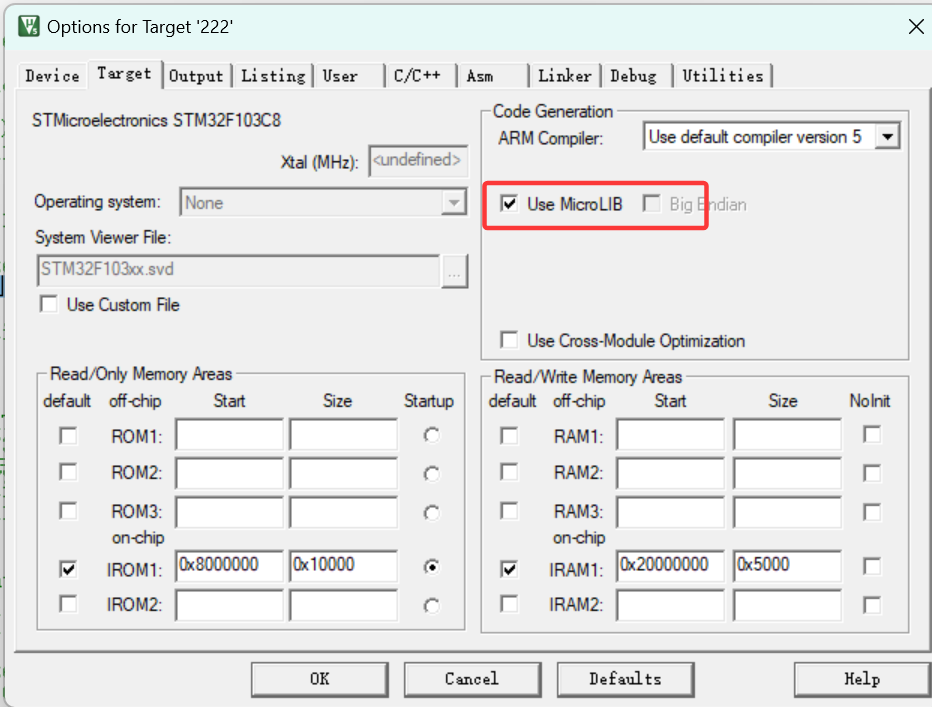Select the IROM1 Startup radio button

(432, 567)
